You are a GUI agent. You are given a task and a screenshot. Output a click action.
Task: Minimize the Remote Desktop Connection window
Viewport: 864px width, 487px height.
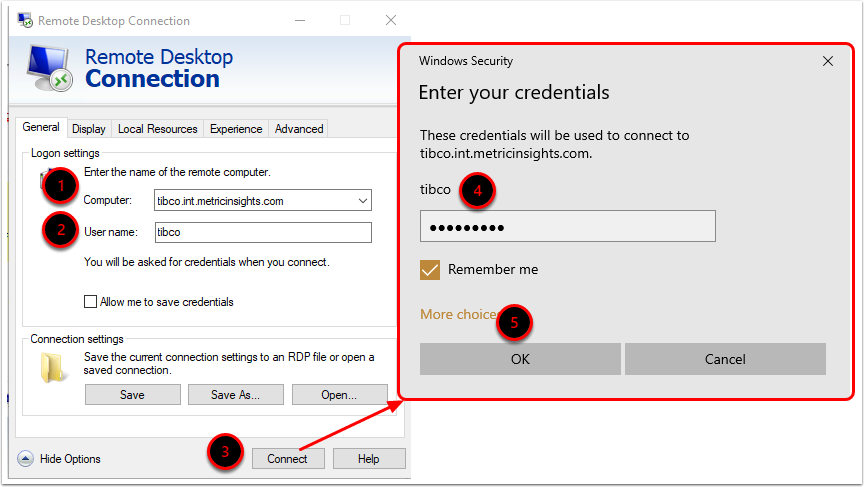pyautogui.click(x=300, y=20)
